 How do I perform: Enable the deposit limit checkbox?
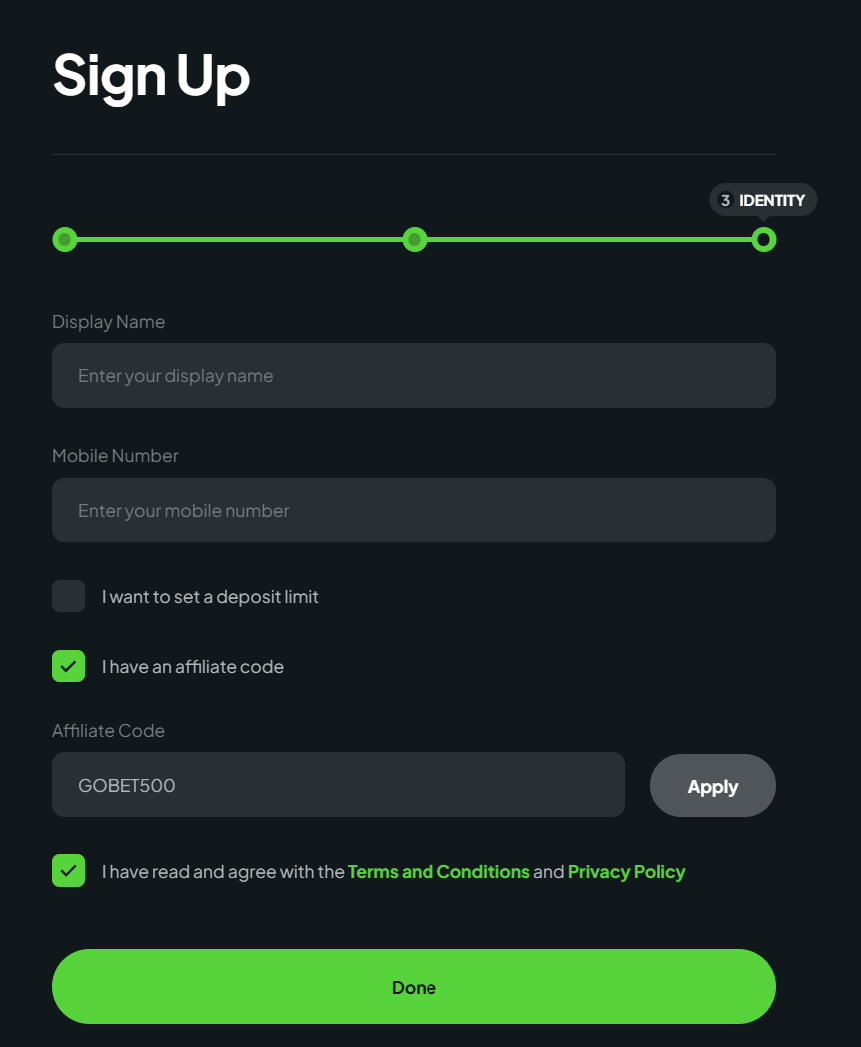click(x=69, y=596)
